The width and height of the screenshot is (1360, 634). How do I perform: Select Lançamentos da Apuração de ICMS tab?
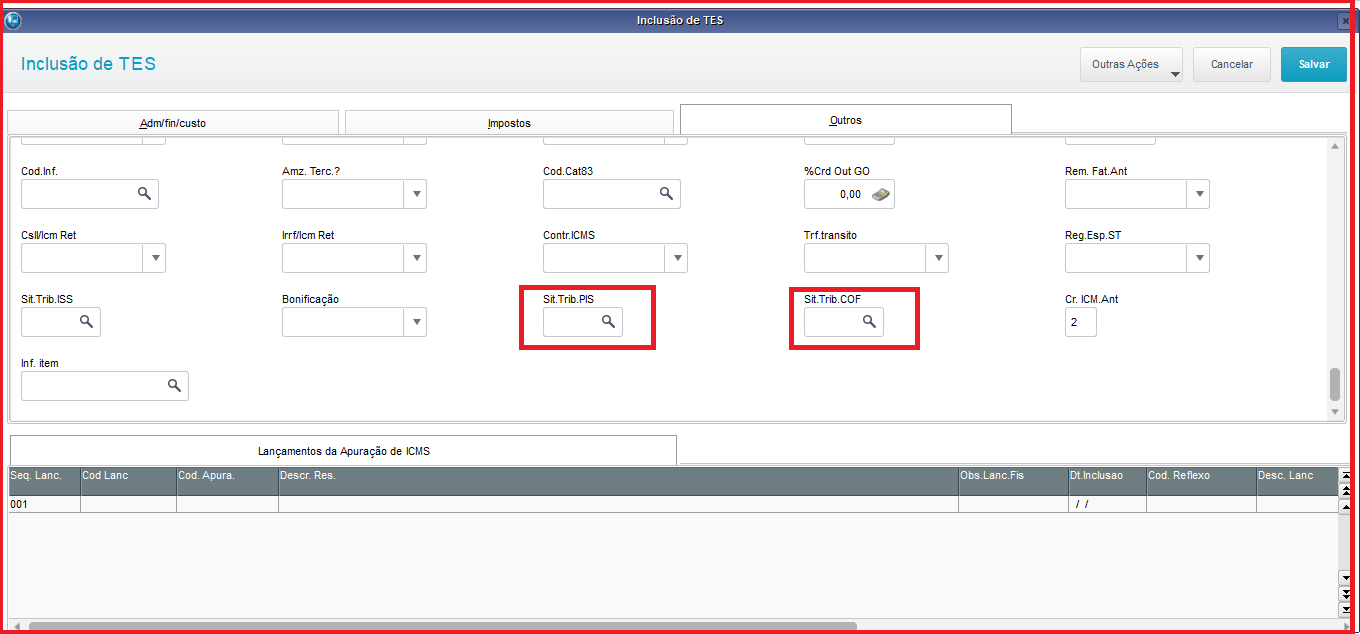pyautogui.click(x=343, y=450)
